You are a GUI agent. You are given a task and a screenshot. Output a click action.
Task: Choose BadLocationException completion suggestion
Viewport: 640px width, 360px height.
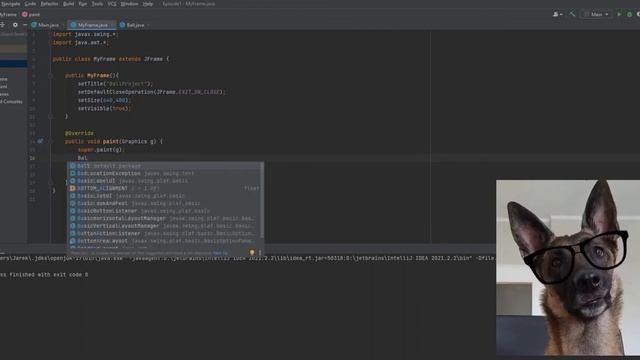coord(165,173)
